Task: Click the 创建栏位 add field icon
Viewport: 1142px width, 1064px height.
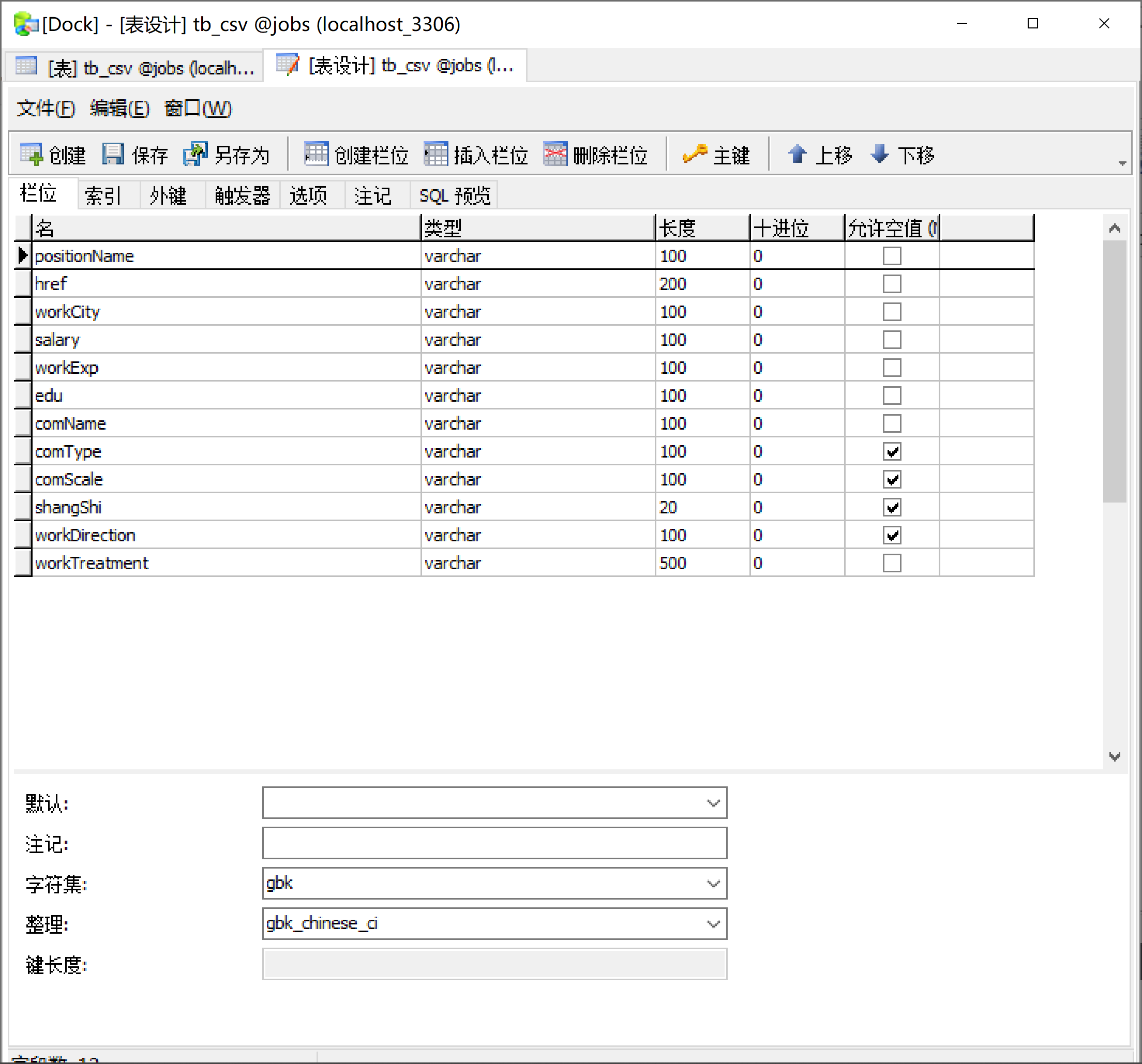Action: tap(316, 155)
